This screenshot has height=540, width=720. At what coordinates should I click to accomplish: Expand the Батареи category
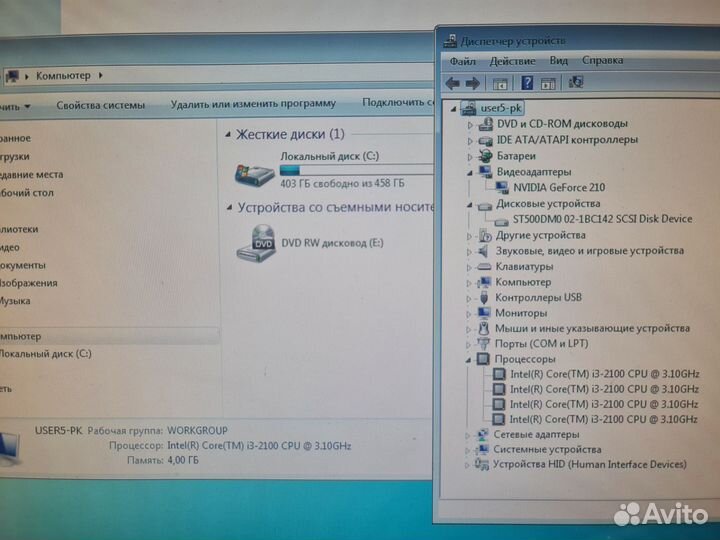470,157
